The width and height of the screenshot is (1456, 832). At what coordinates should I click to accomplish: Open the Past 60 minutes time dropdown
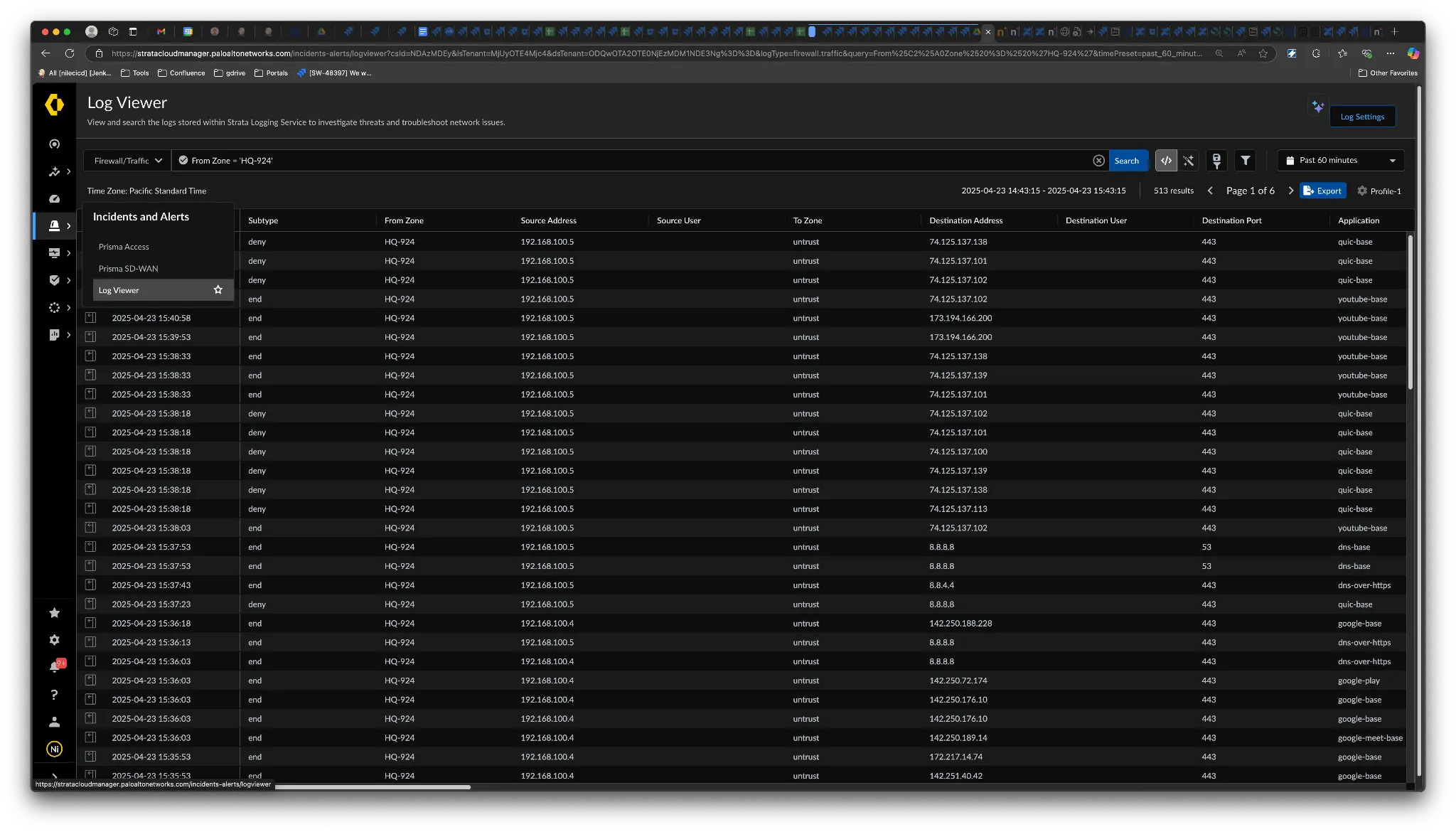tap(1341, 161)
